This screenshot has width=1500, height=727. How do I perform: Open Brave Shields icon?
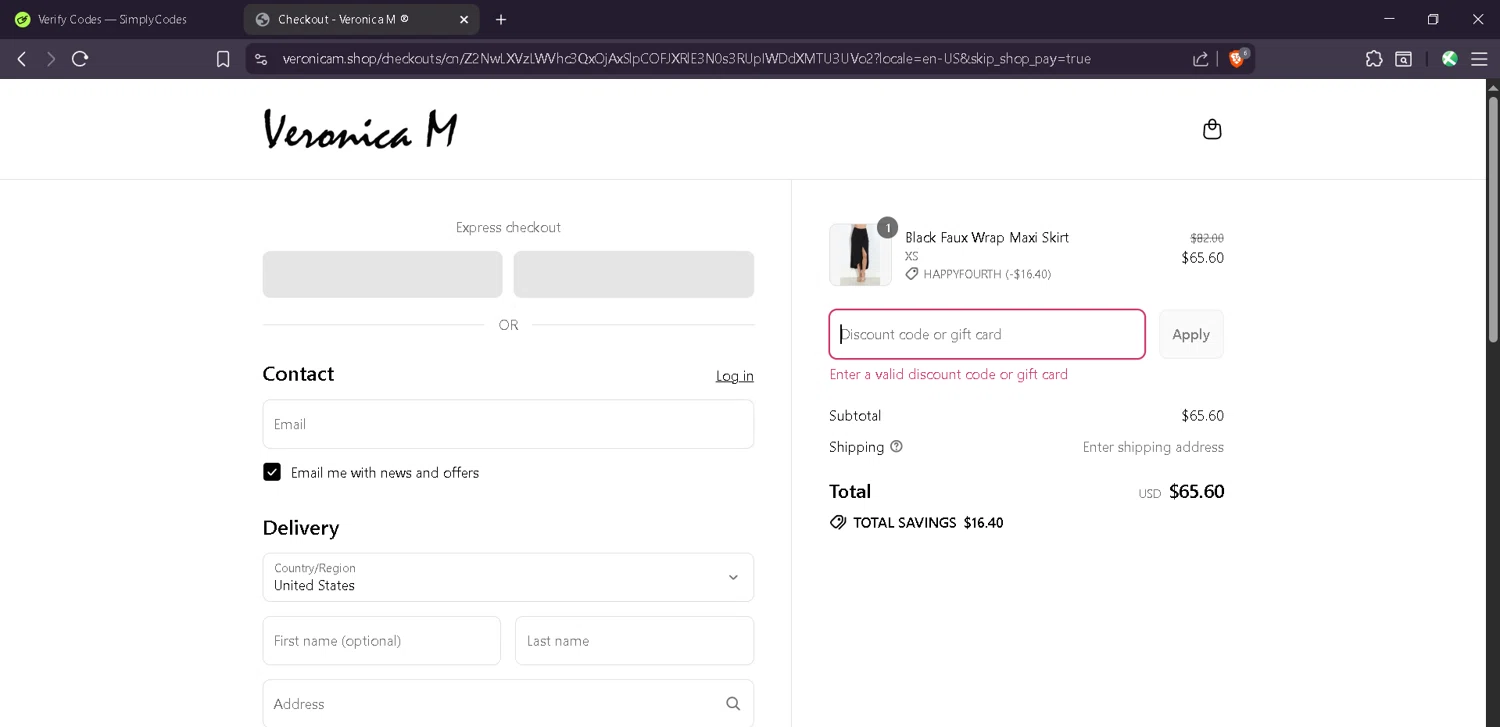click(x=1237, y=58)
